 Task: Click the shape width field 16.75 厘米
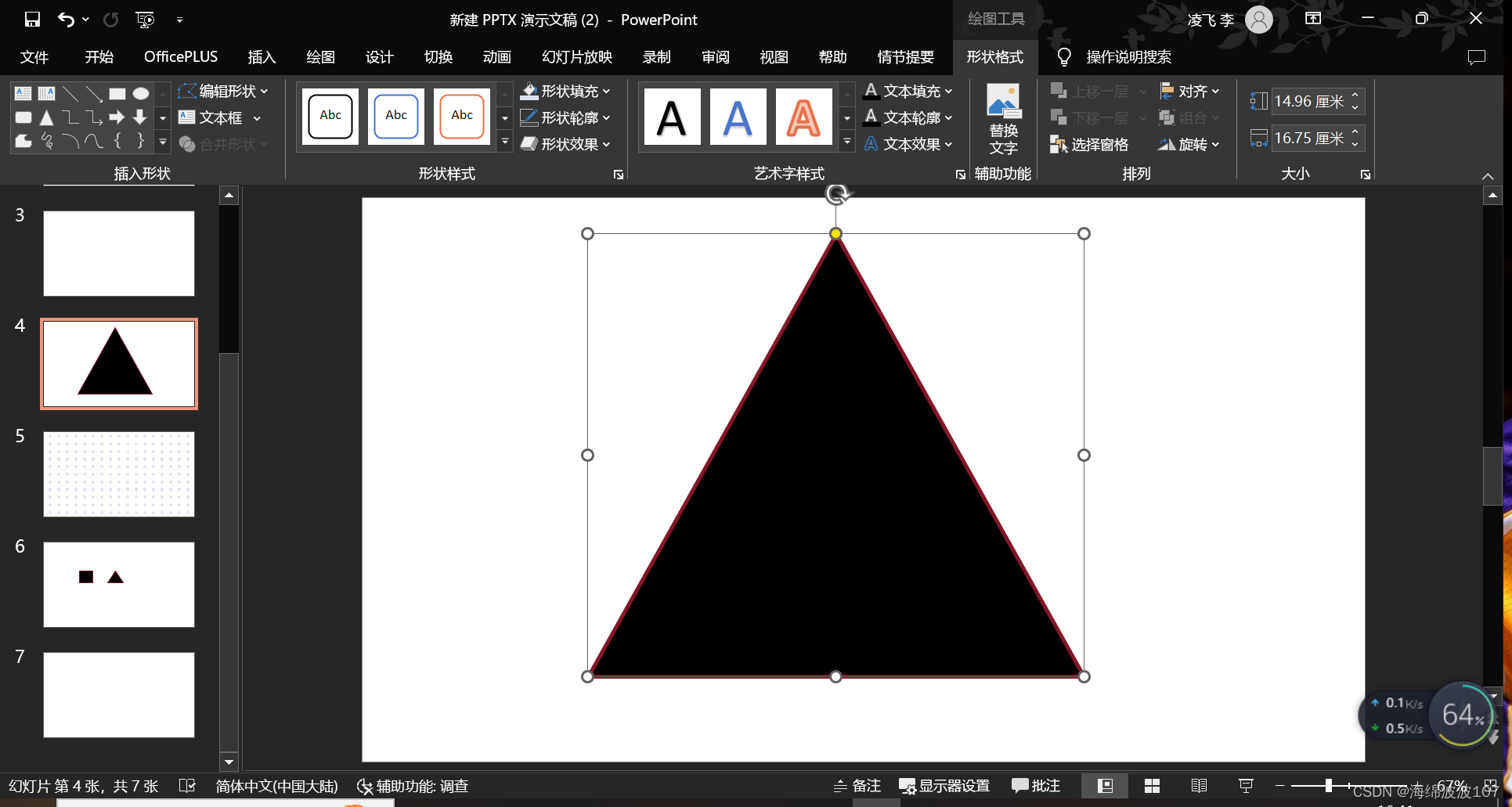[1309, 138]
